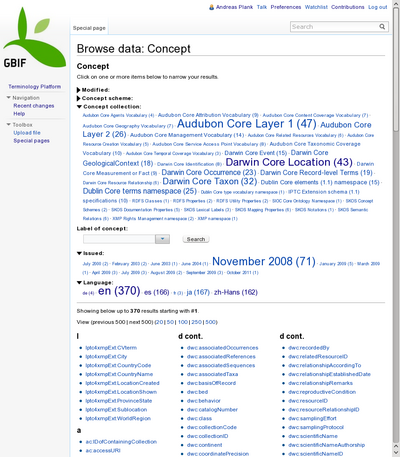Open ac:IDofContainingCollection concept
The width and height of the screenshot is (400, 457).
[x=121, y=442]
